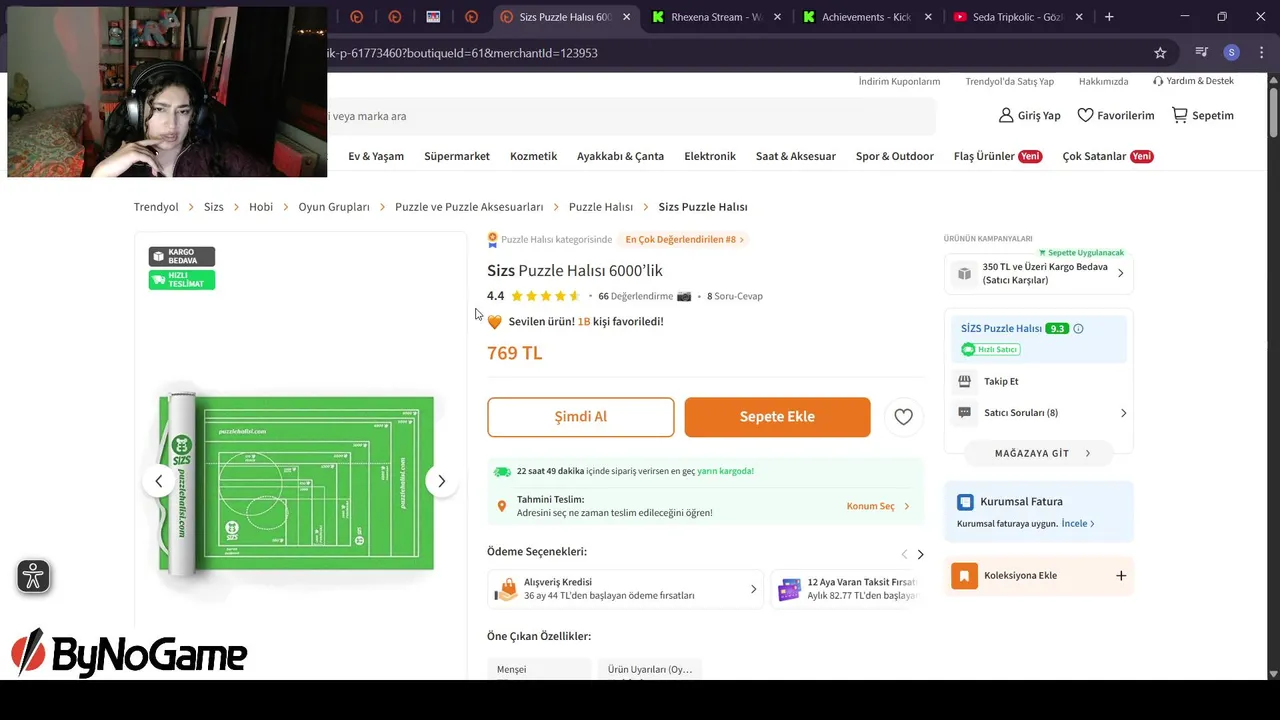Show previous product image arrow

coord(158,481)
